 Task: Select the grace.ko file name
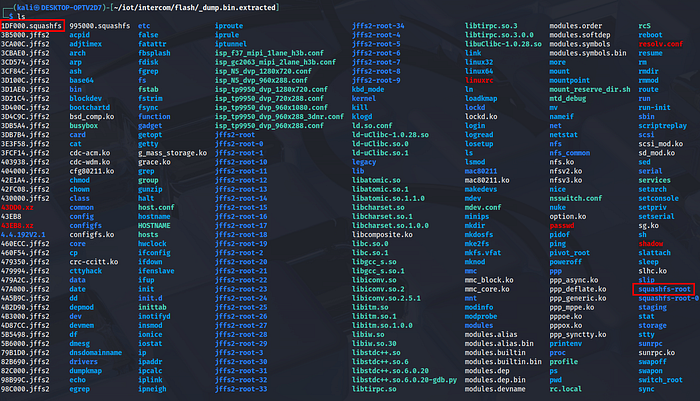(x=154, y=162)
